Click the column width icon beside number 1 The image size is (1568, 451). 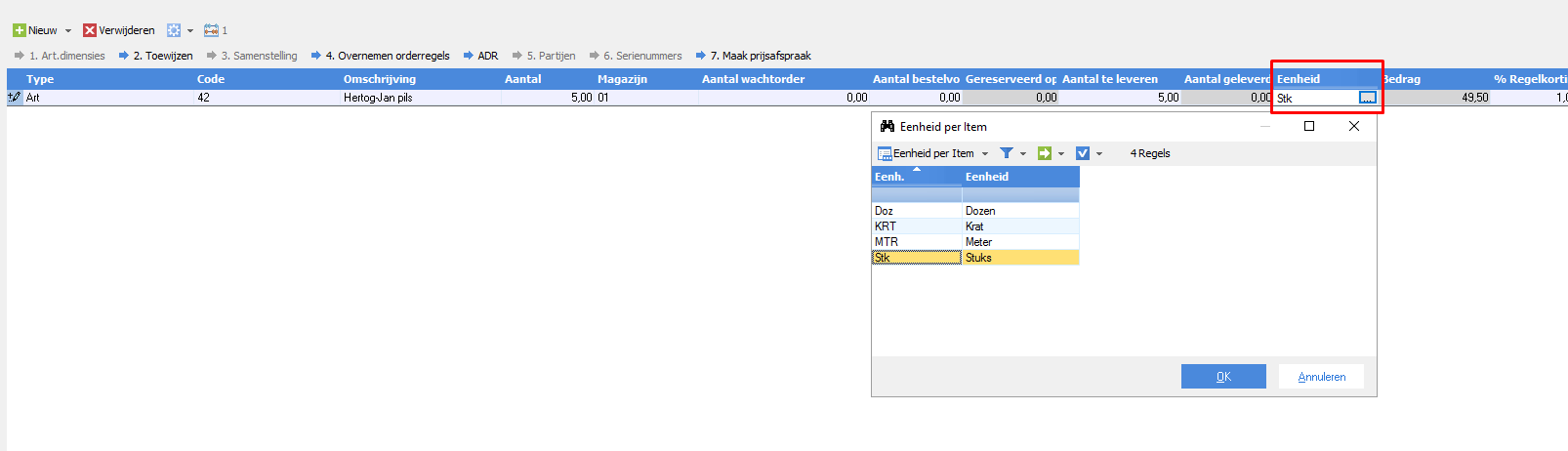[210, 30]
